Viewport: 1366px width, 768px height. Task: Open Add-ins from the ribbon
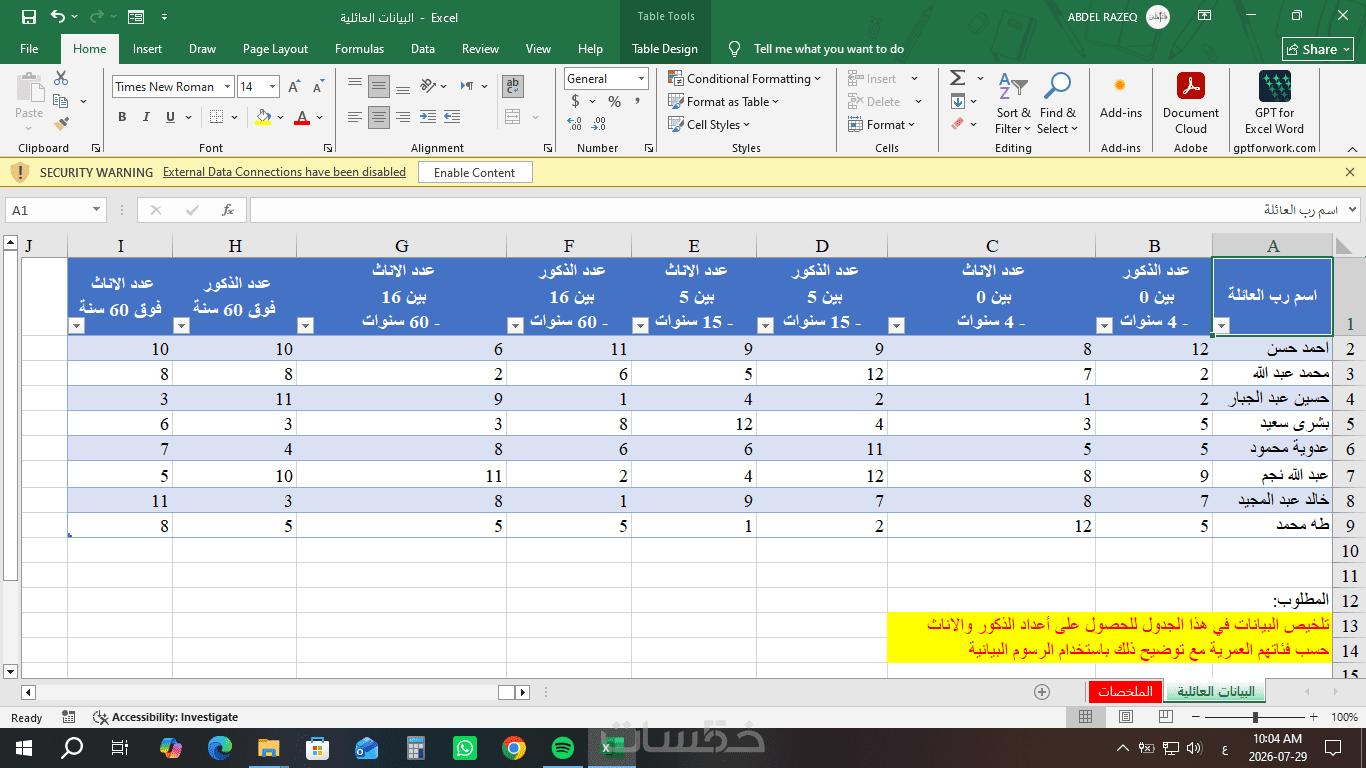pos(1121,97)
